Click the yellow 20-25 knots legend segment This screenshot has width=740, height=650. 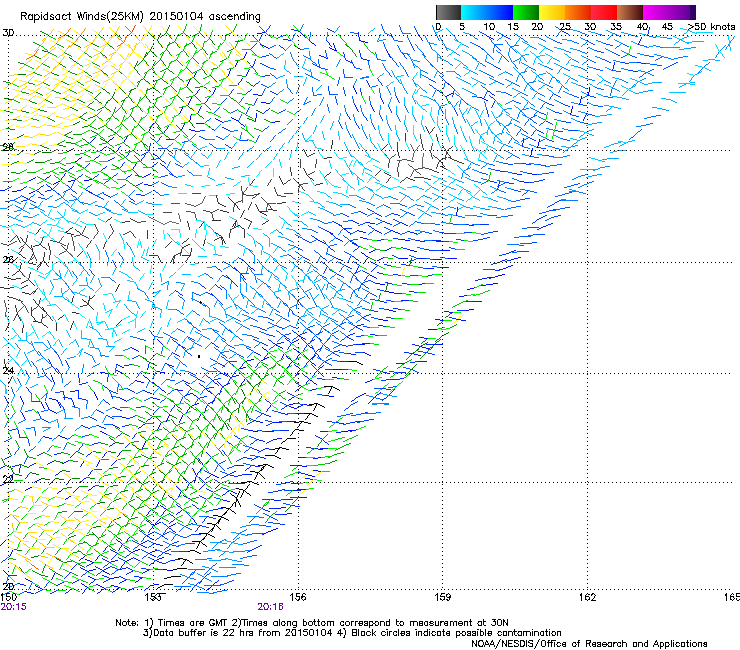tap(552, 12)
